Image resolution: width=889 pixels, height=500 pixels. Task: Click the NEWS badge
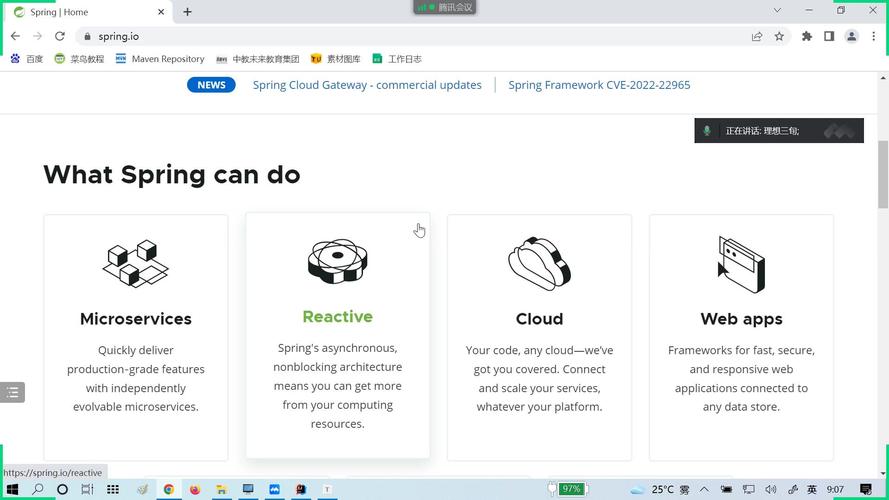[x=211, y=84]
